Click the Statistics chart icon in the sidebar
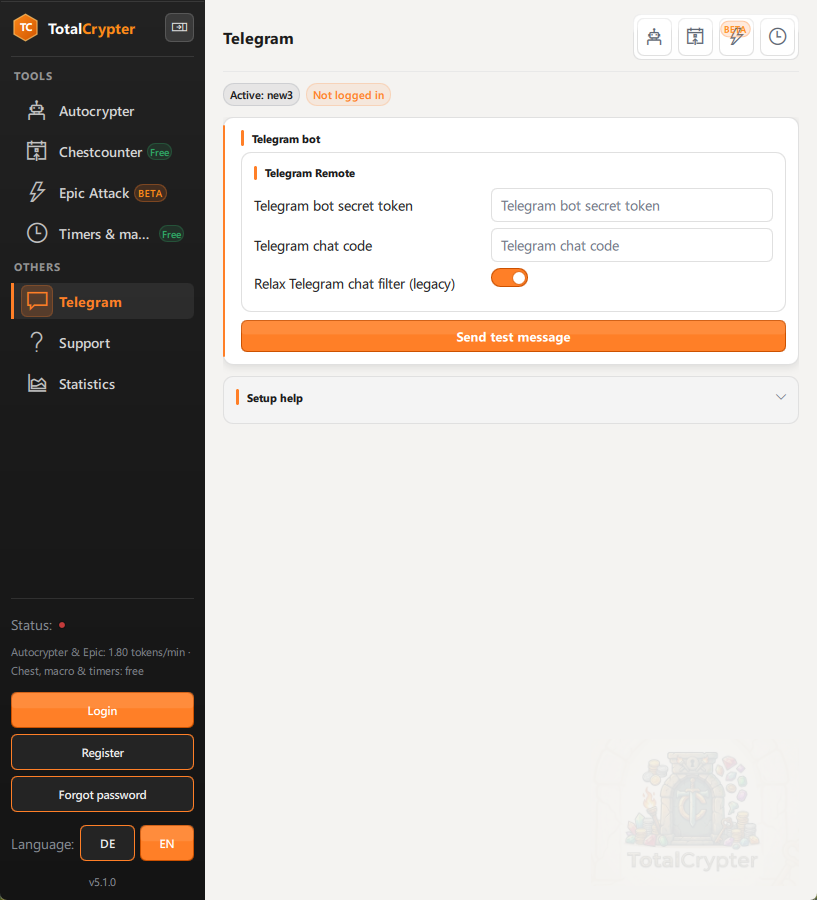817x900 pixels. [x=37, y=383]
